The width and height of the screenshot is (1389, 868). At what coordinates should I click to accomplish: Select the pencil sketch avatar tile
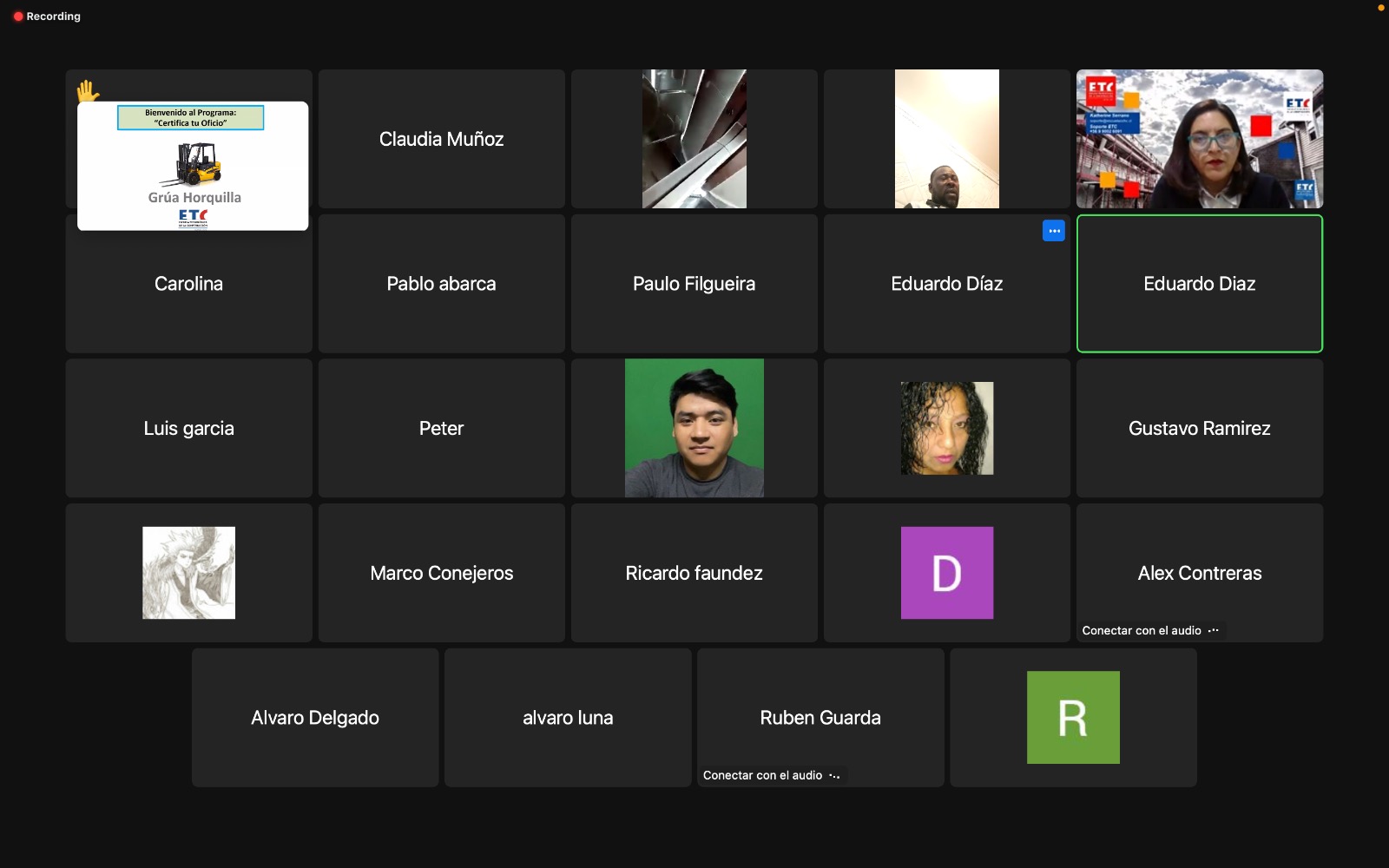click(x=188, y=573)
